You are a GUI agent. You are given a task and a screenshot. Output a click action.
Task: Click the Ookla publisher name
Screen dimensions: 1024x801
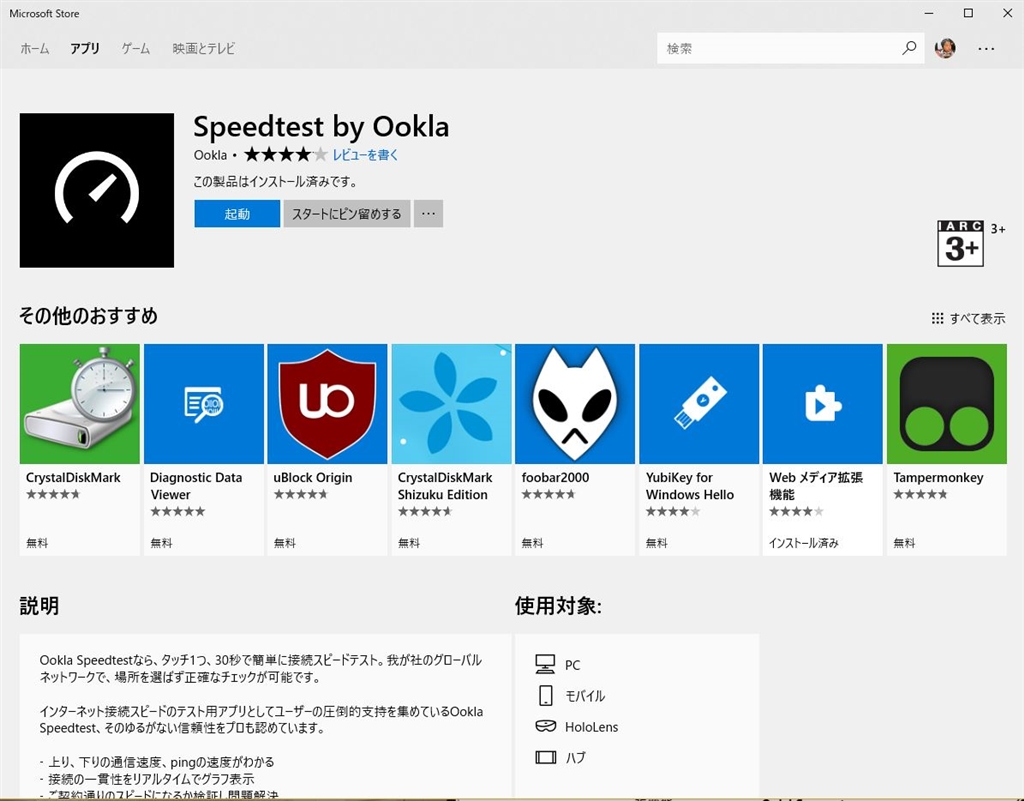pyautogui.click(x=210, y=155)
